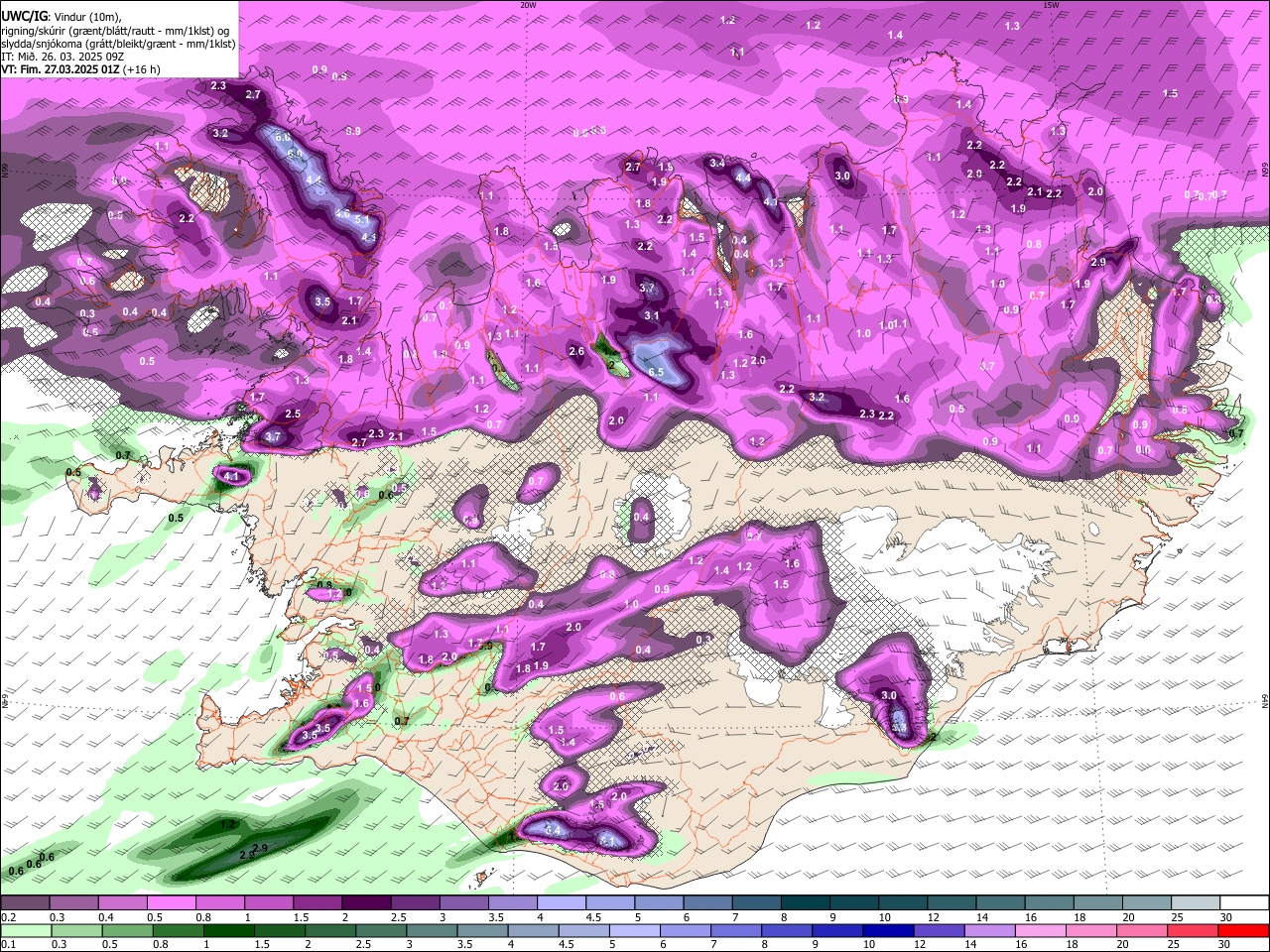The width and height of the screenshot is (1270, 952).
Task: Click the '6.9' precipitation value on map
Action: click(x=295, y=154)
